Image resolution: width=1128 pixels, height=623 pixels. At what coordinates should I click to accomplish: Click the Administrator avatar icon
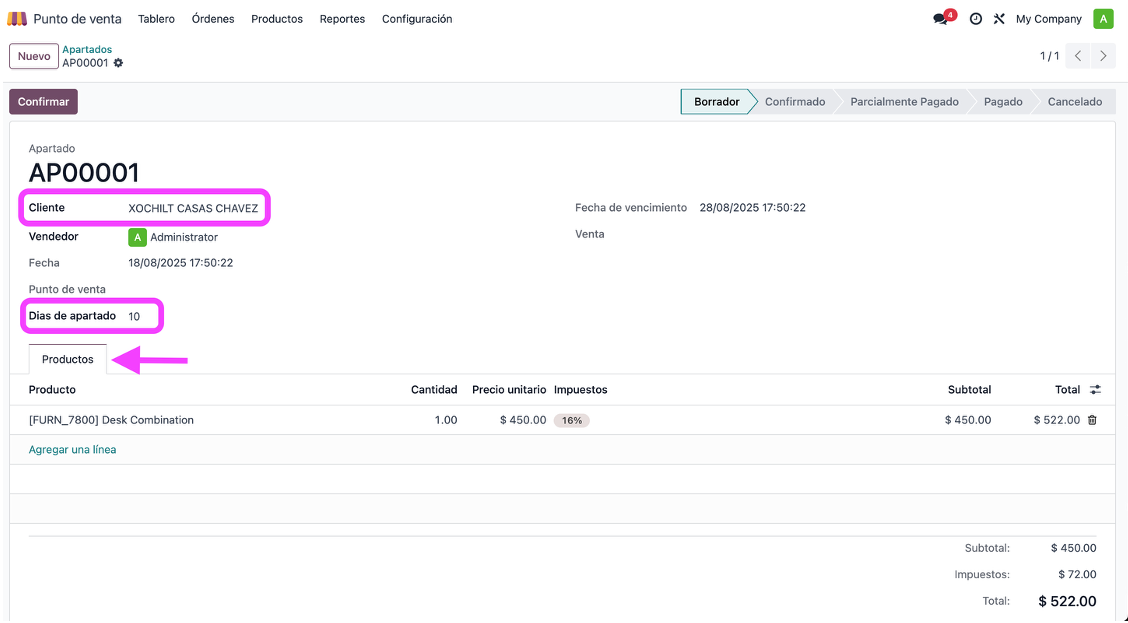point(137,237)
